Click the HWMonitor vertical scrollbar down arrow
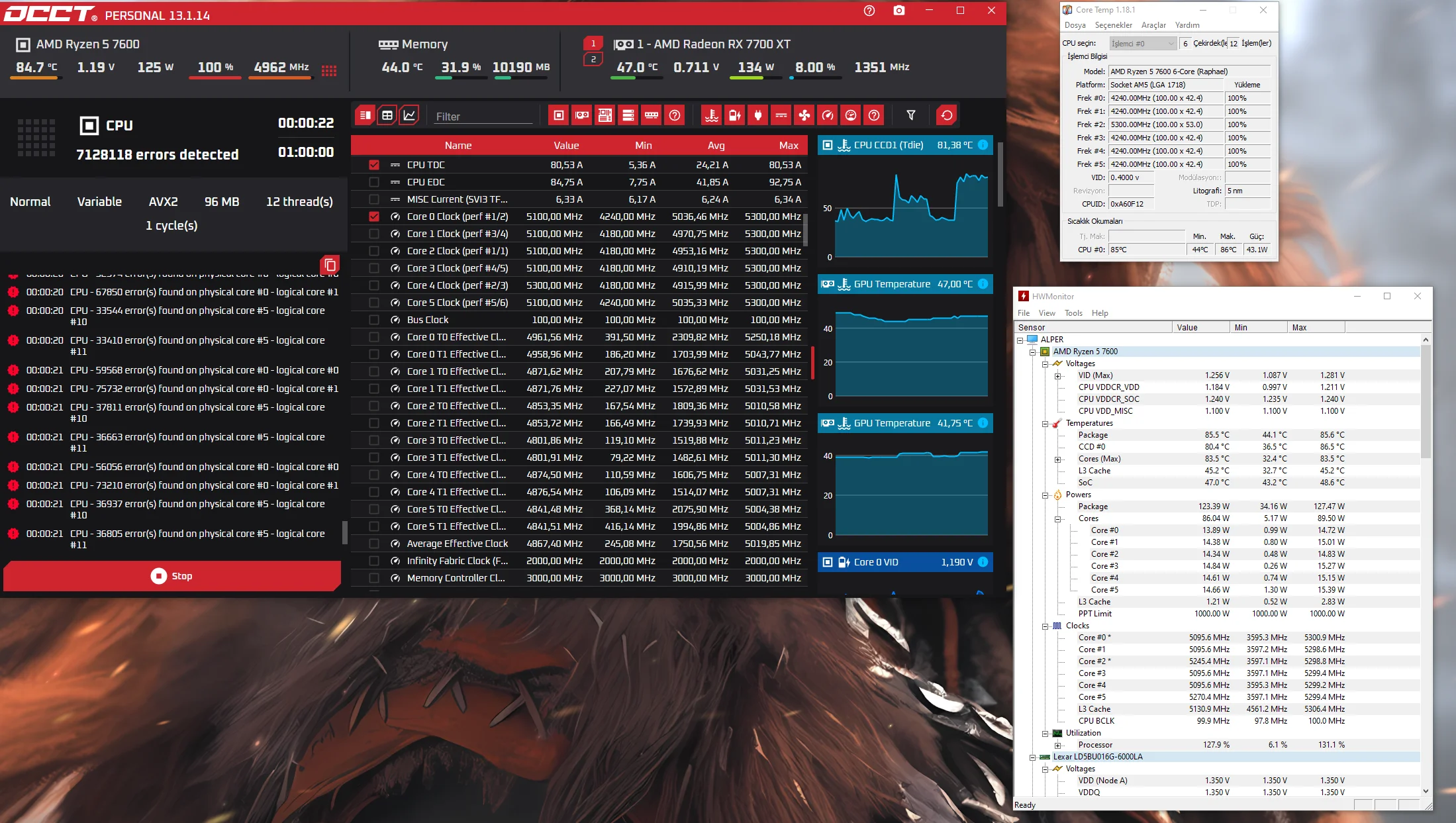Image resolution: width=1456 pixels, height=823 pixels. pyautogui.click(x=1426, y=791)
